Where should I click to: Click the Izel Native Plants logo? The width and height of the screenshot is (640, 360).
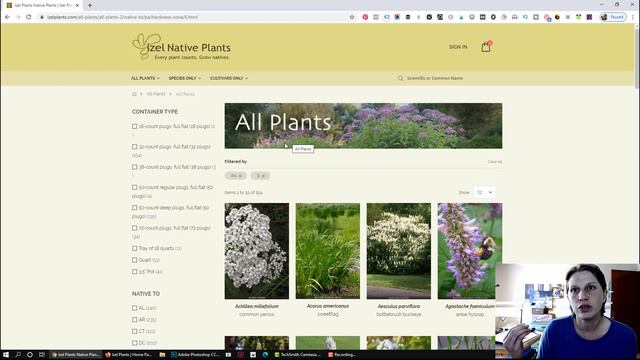click(182, 47)
